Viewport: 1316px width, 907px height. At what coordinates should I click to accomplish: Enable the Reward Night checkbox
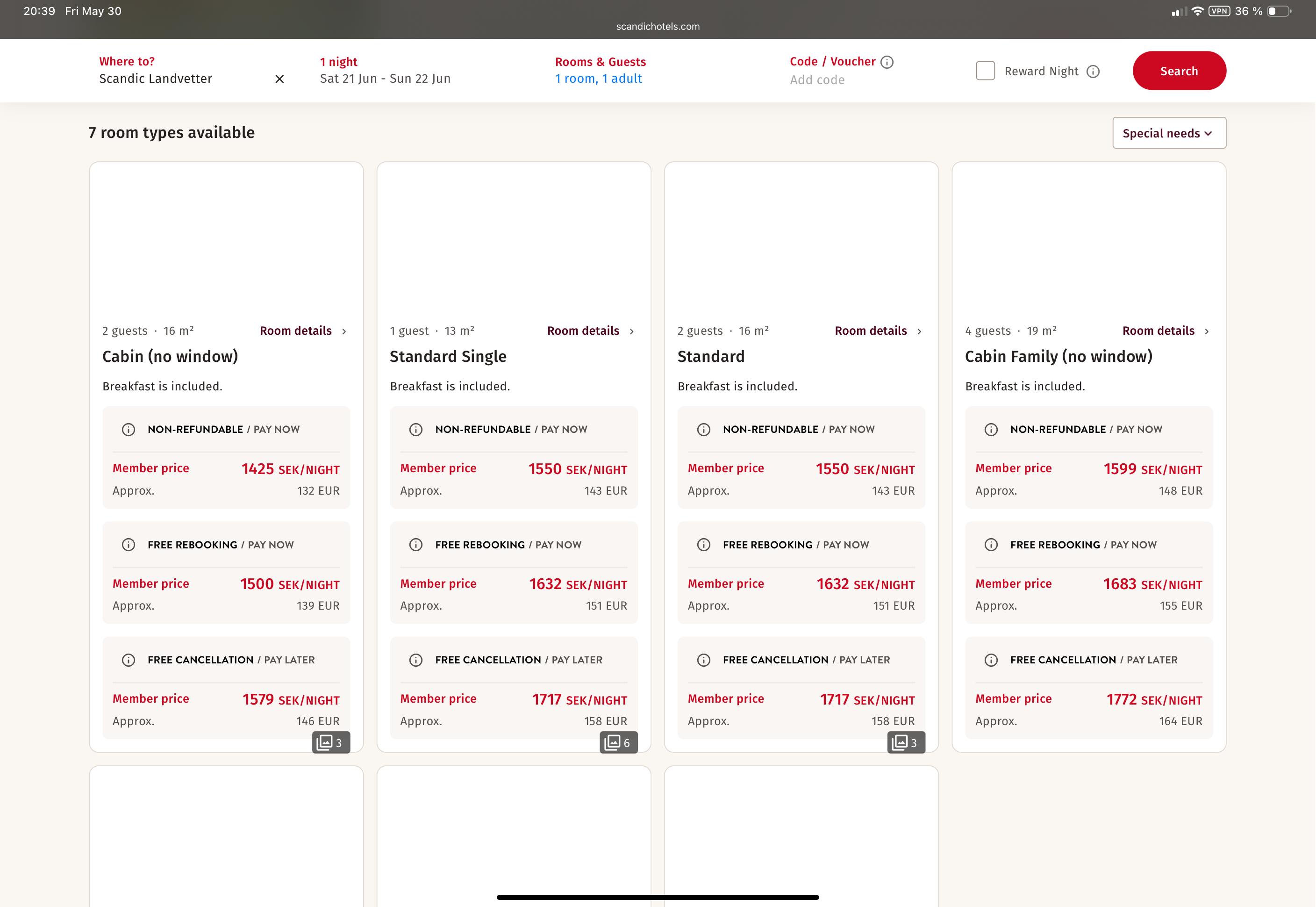tap(985, 71)
